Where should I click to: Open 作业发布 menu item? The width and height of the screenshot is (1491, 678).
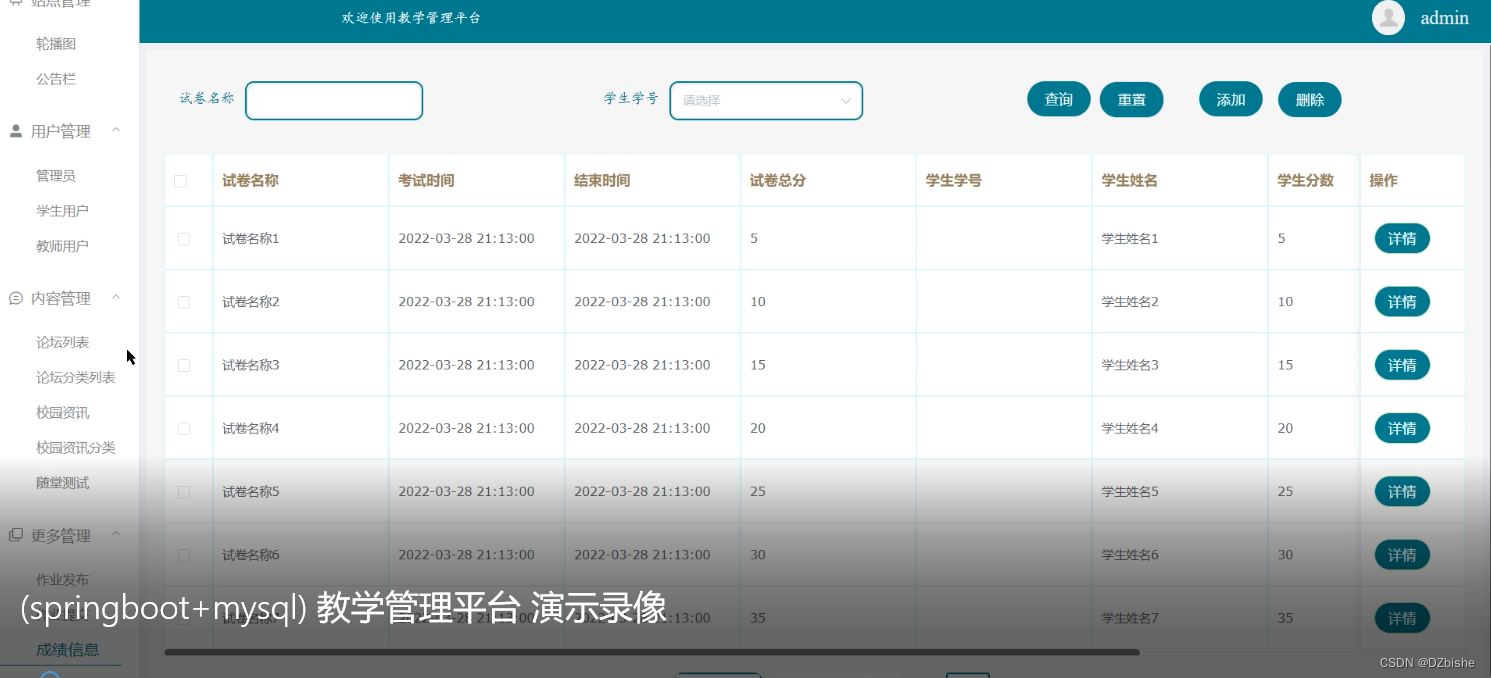tap(62, 579)
